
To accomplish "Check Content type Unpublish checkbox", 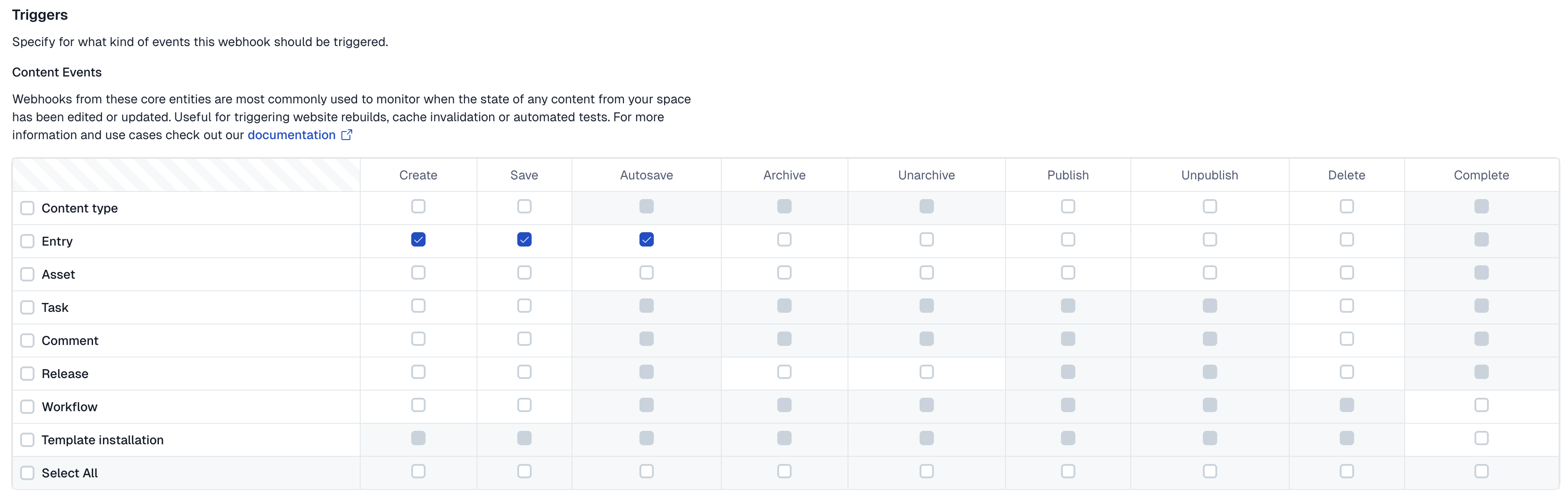I will click(x=1210, y=206).
